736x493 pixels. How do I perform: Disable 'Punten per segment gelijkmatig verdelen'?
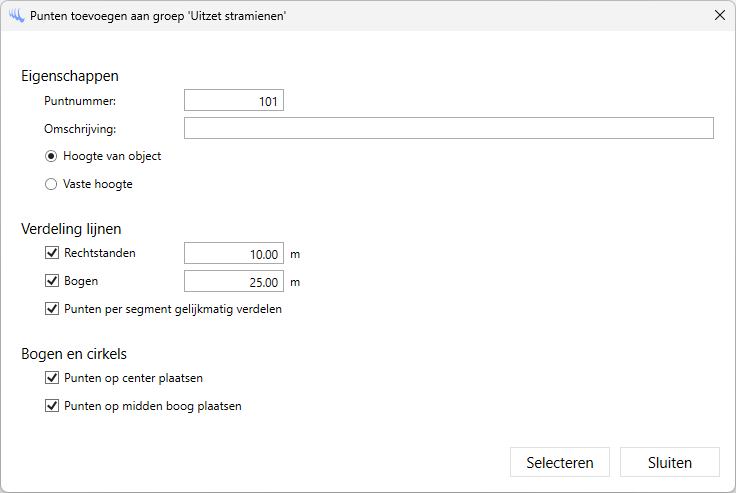tap(52, 309)
